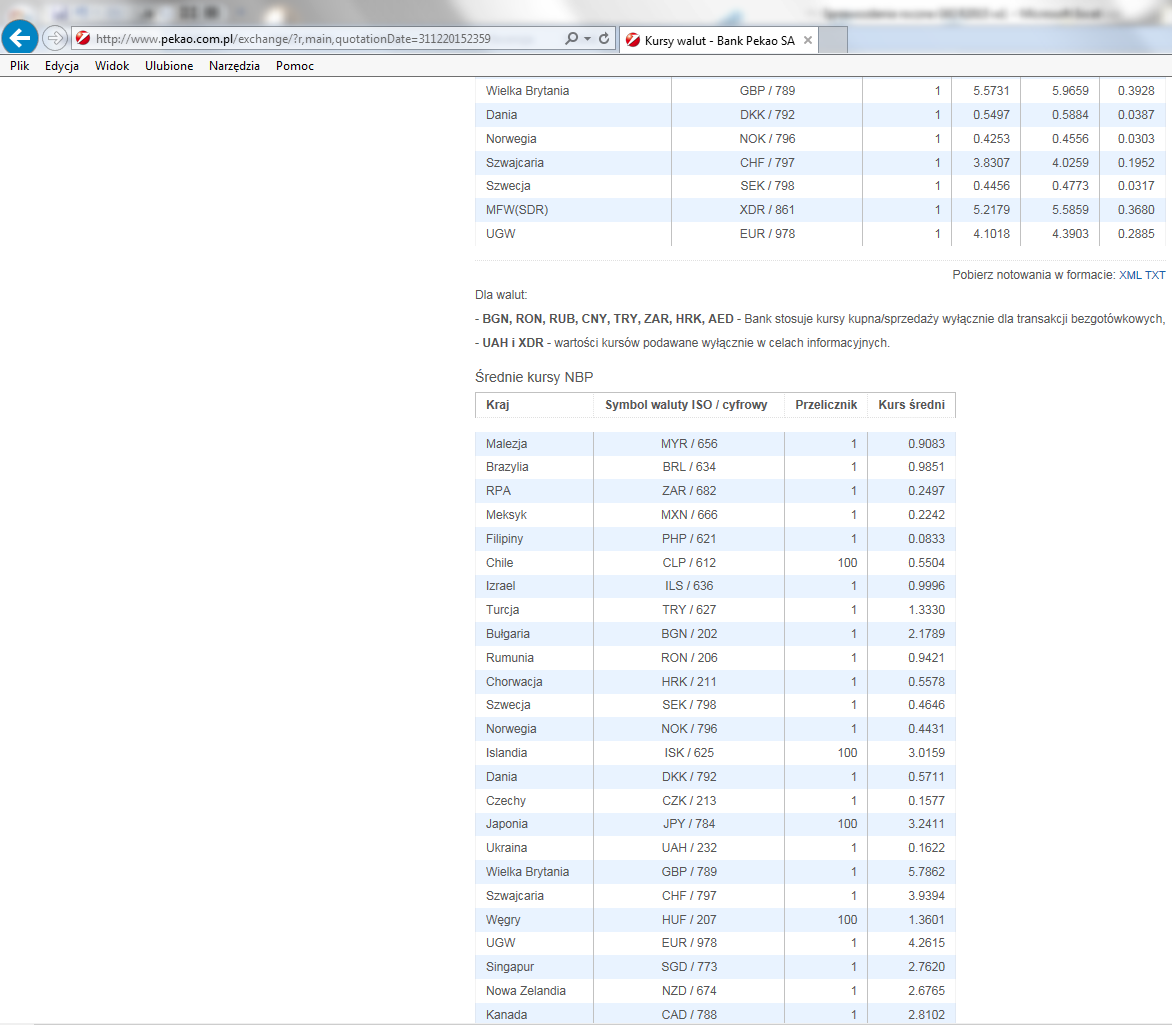Click SEK buy rate 0.4456

pos(991,185)
